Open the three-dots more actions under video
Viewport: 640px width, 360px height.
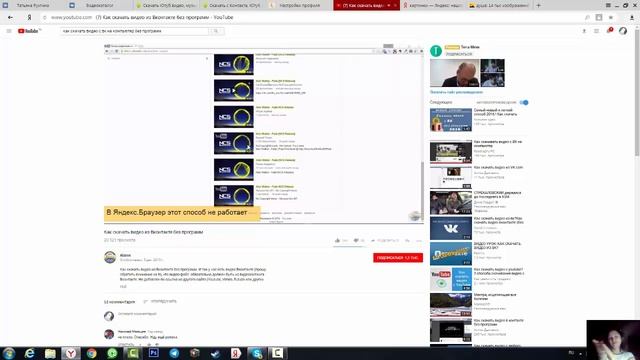point(419,240)
